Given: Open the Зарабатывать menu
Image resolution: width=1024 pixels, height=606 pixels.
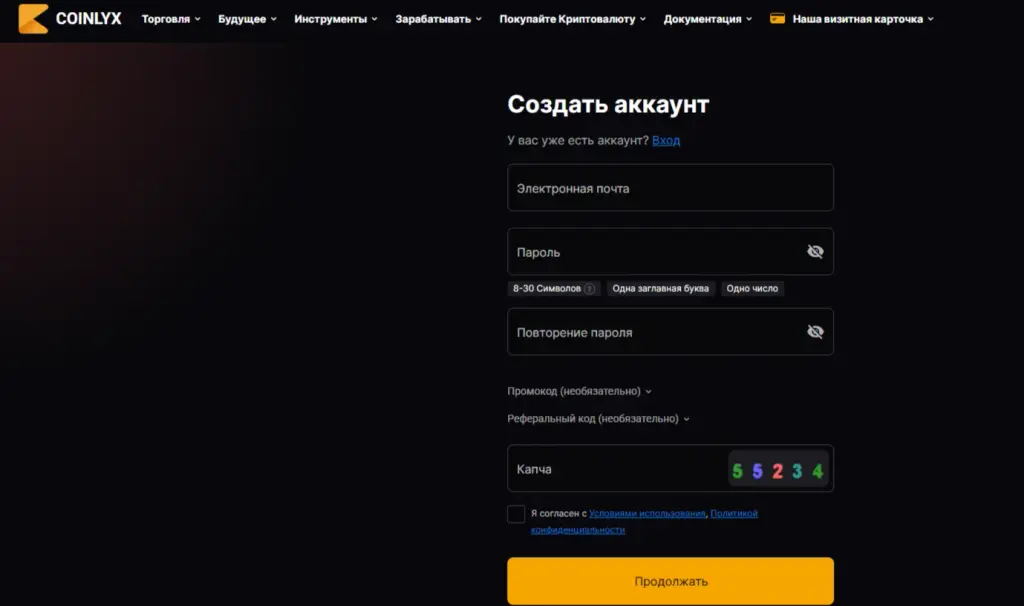Looking at the screenshot, I should [438, 19].
